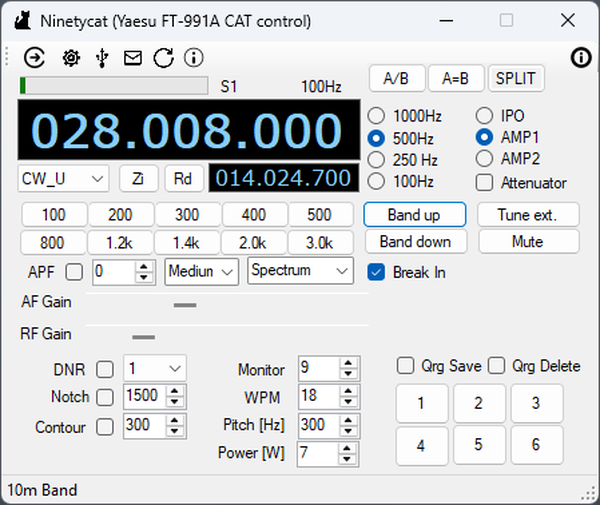600x505 pixels.
Task: Click the bold info icon at far right
Action: tap(581, 58)
